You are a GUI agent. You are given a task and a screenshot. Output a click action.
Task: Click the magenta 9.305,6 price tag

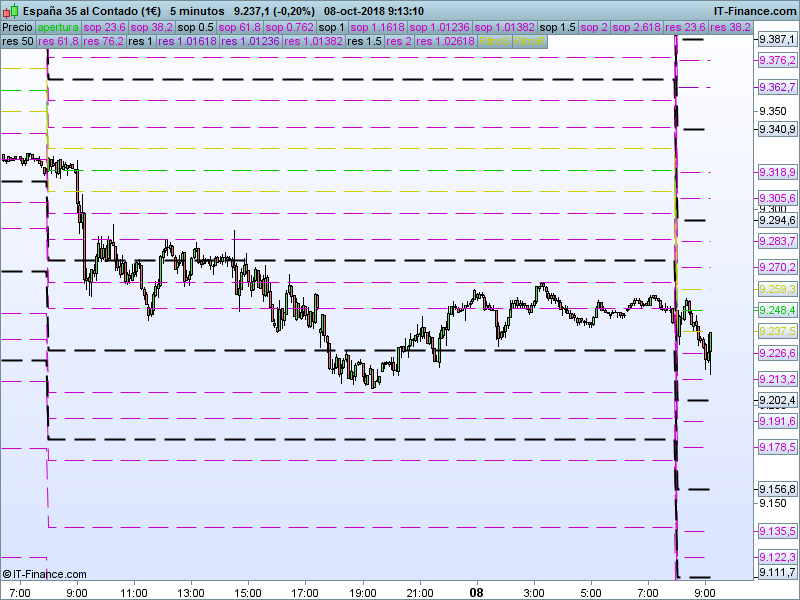coord(777,198)
